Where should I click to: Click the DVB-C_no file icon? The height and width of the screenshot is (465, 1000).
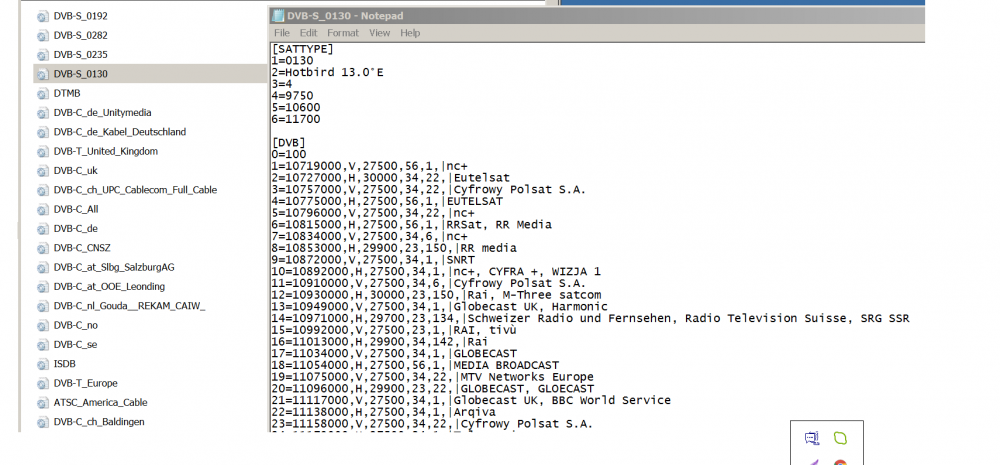(x=42, y=326)
